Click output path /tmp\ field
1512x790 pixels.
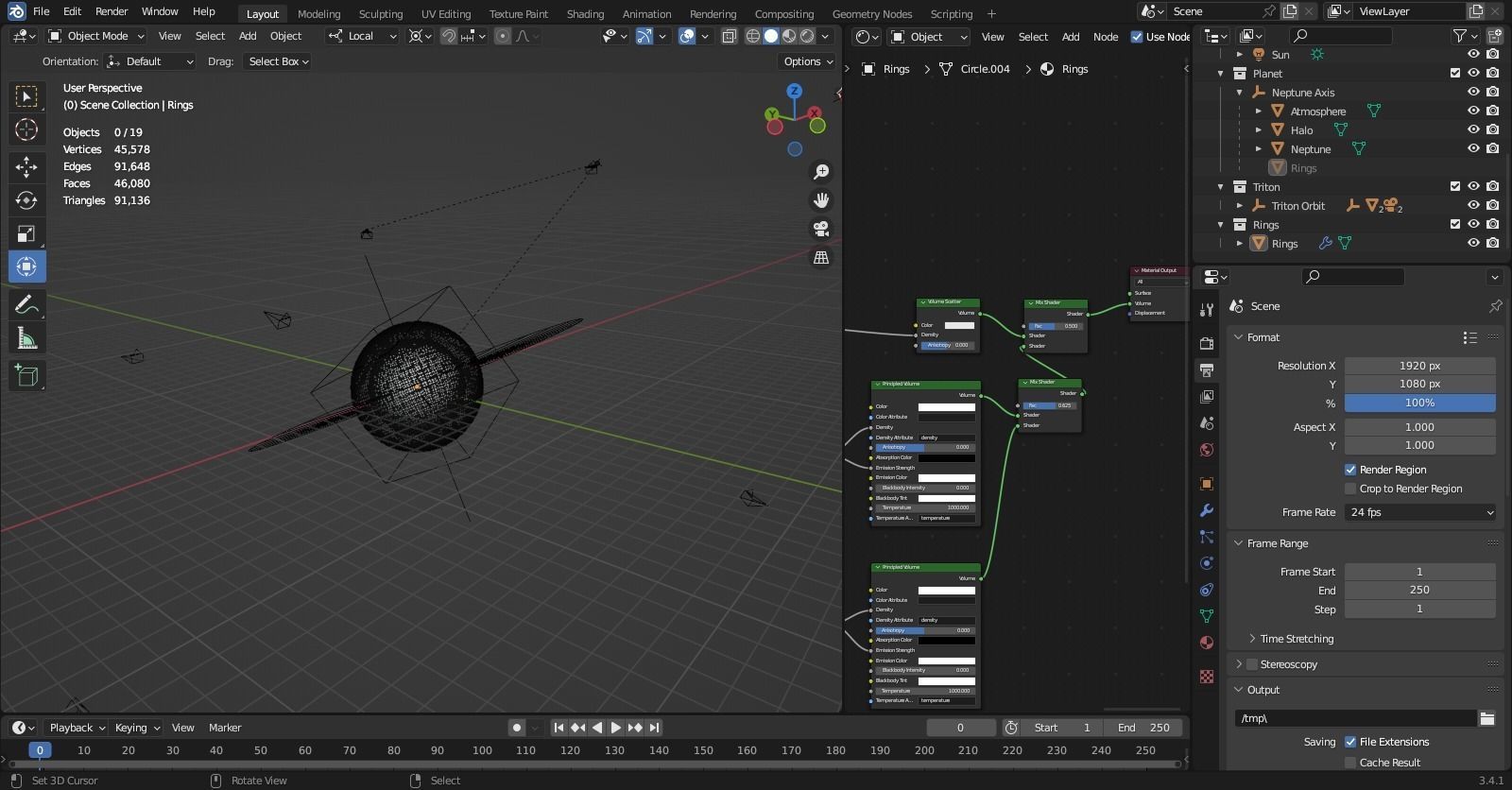click(1355, 718)
